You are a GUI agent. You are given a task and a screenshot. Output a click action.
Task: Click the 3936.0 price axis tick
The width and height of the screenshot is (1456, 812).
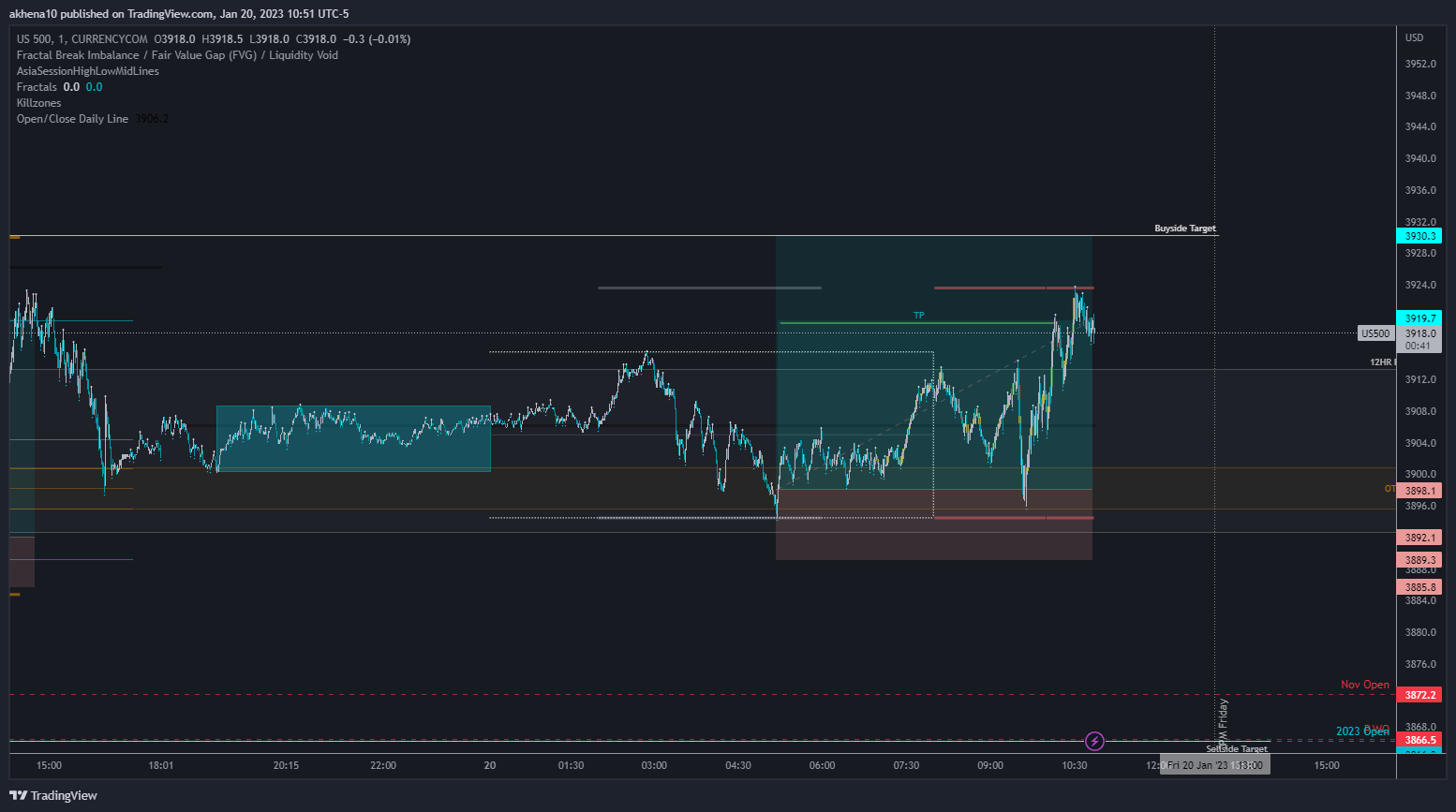click(x=1420, y=190)
